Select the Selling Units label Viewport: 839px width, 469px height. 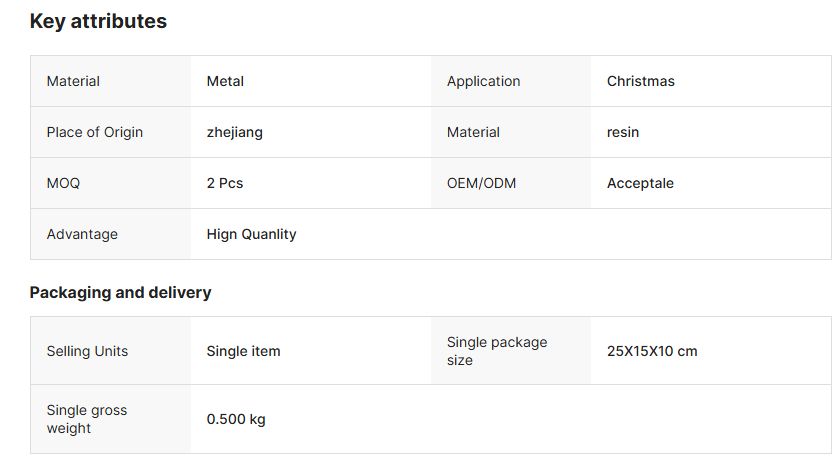pyautogui.click(x=87, y=351)
